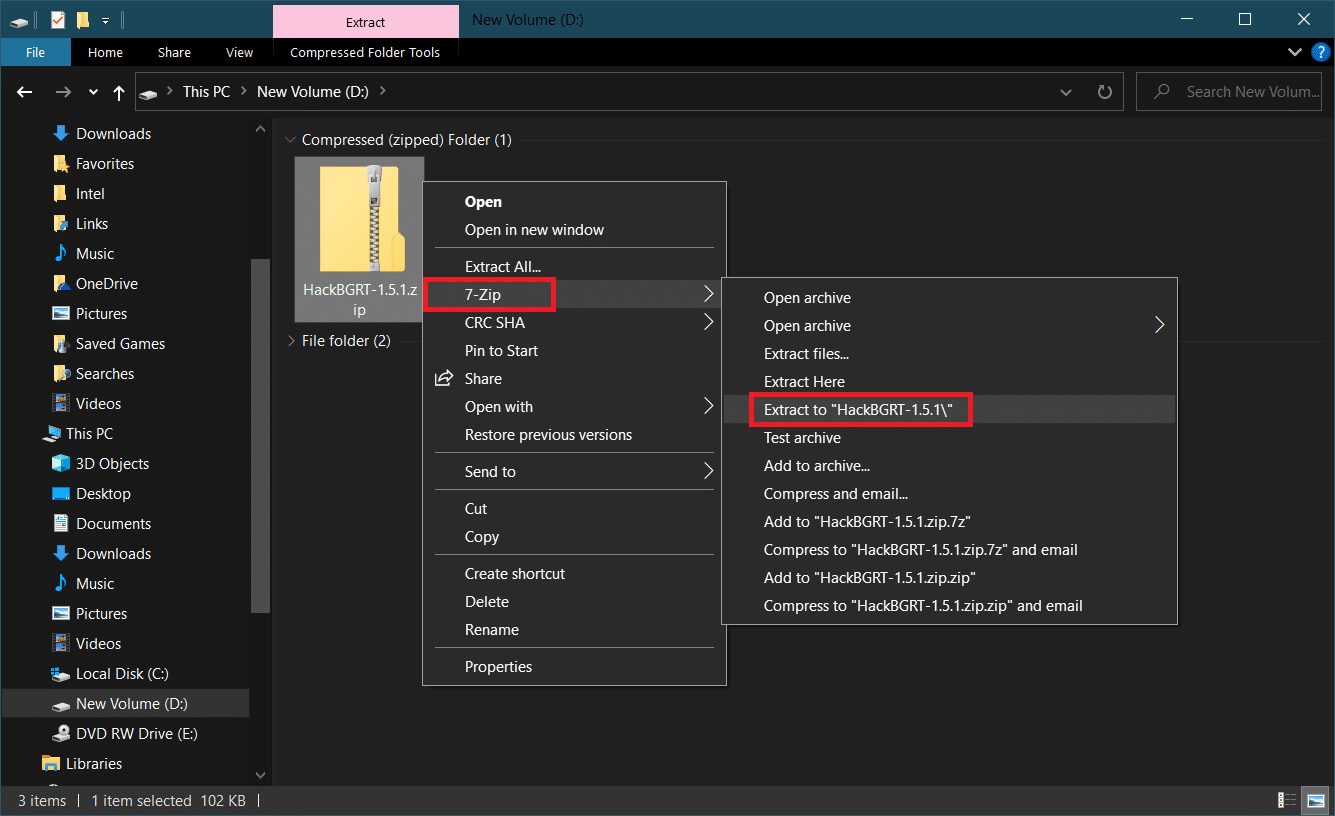Open the Compressed Folder Tools tab
Viewport: 1335px width, 816px height.
click(x=365, y=52)
